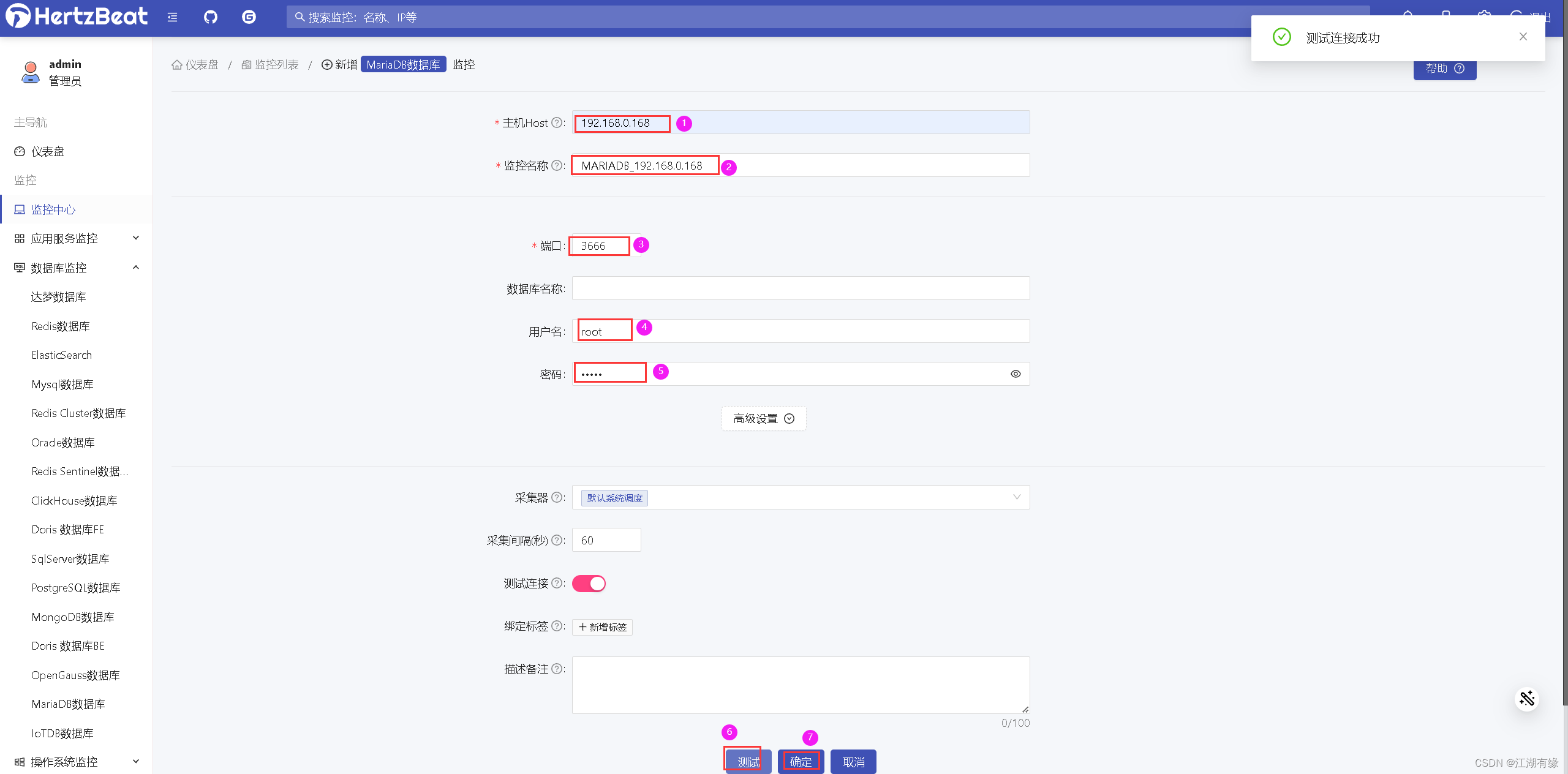Screen dimensions: 1568x774
Task: Toggle the 测试连接 switch off
Action: click(589, 584)
